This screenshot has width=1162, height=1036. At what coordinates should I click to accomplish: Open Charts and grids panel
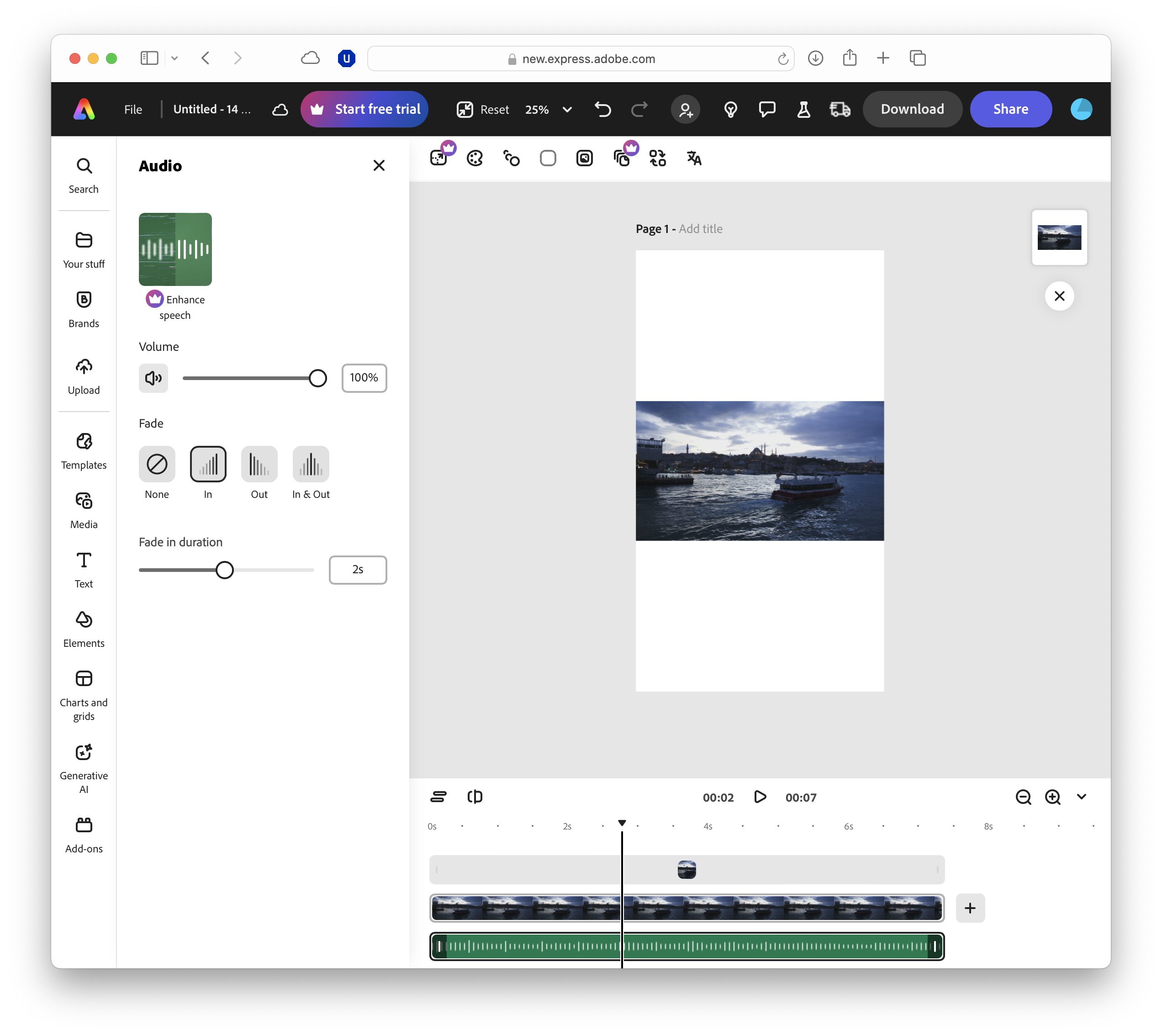tap(84, 695)
